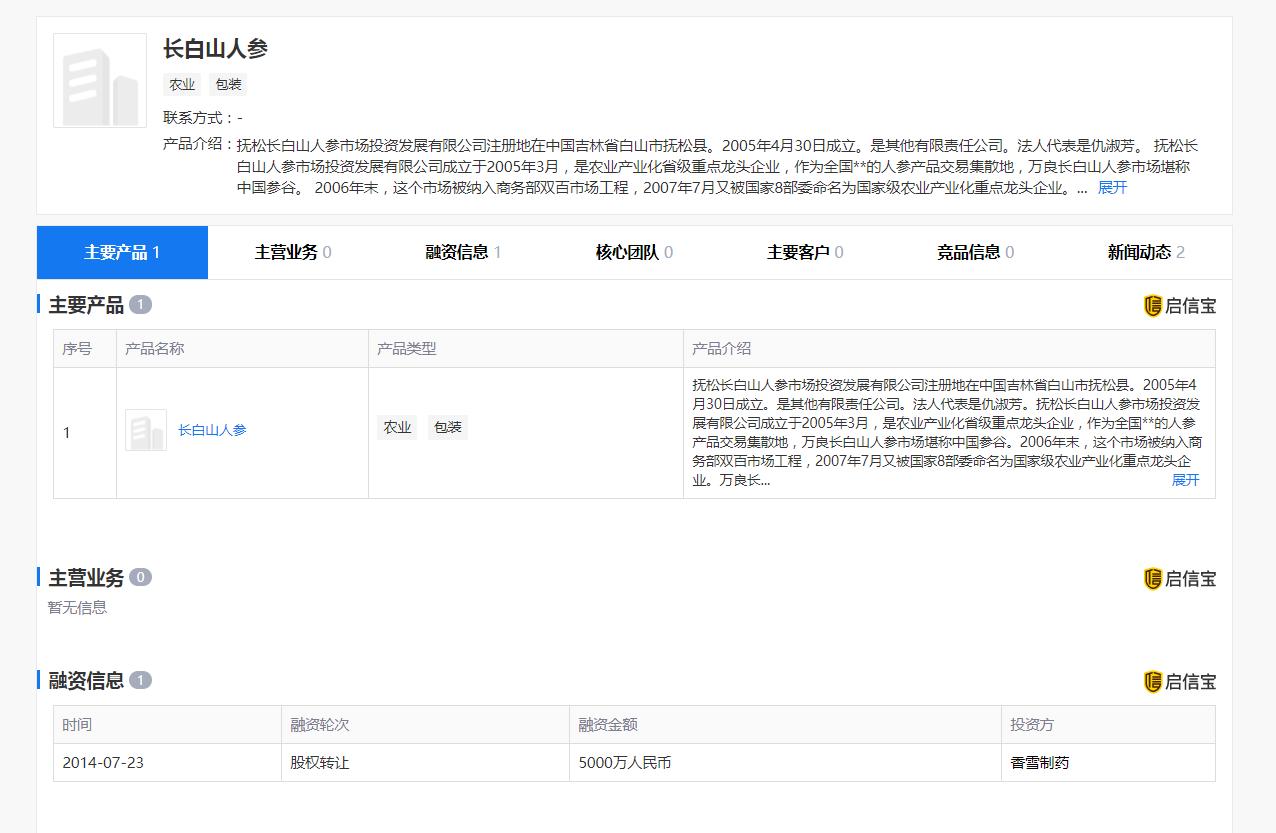The height and width of the screenshot is (833, 1276).
Task: Click the company logo placeholder at page top
Action: pyautogui.click(x=99, y=80)
